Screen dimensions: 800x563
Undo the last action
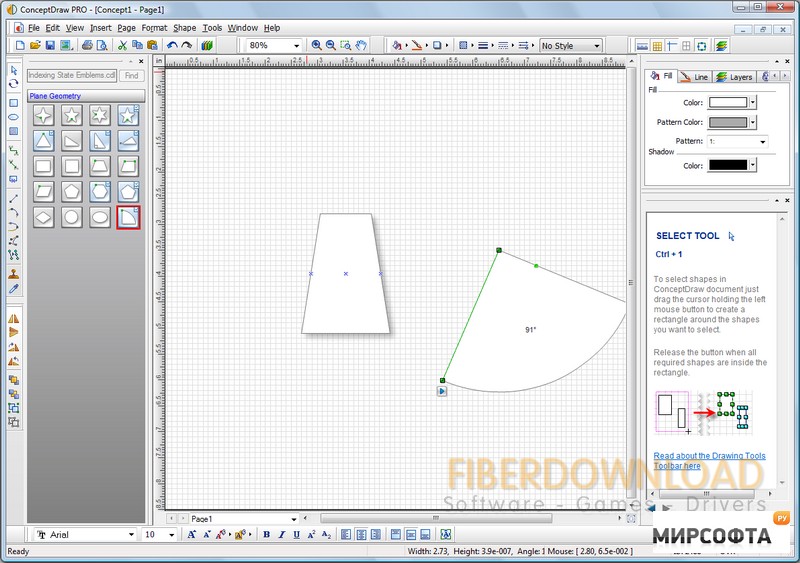172,45
